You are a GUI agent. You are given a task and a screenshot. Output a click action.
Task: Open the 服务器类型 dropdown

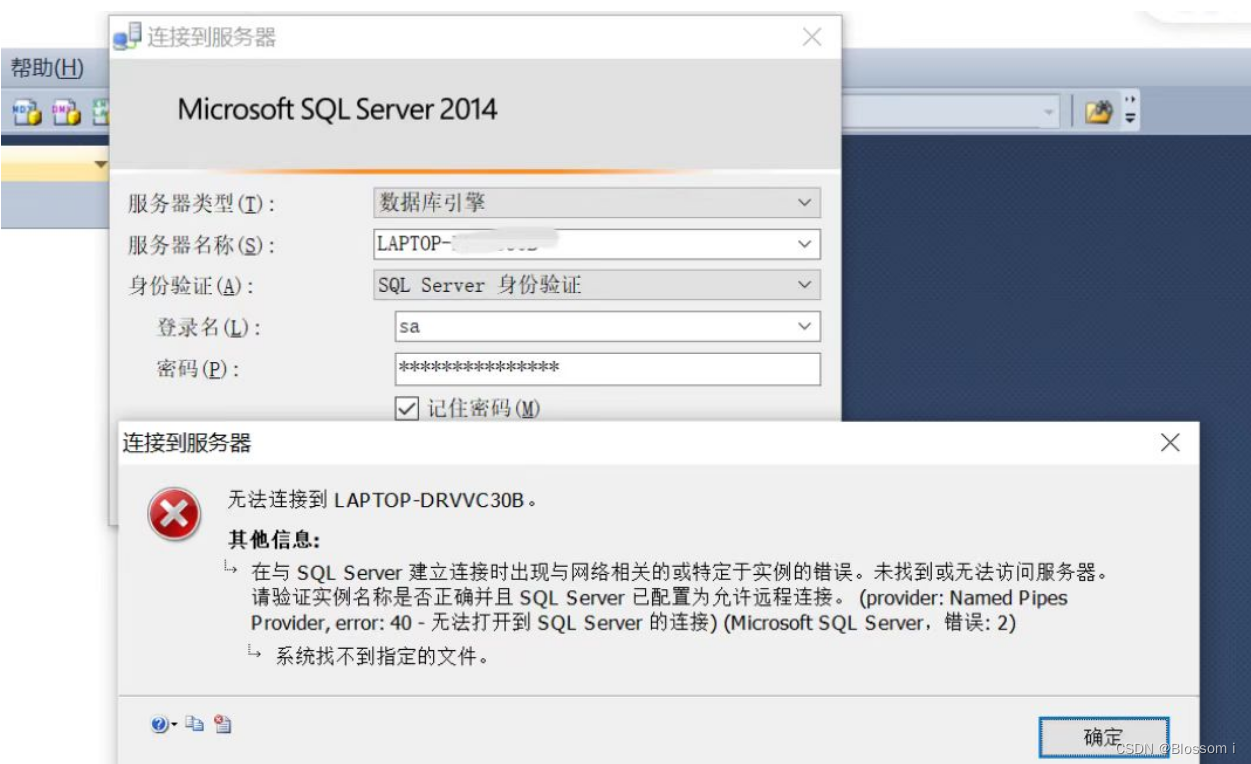point(804,203)
